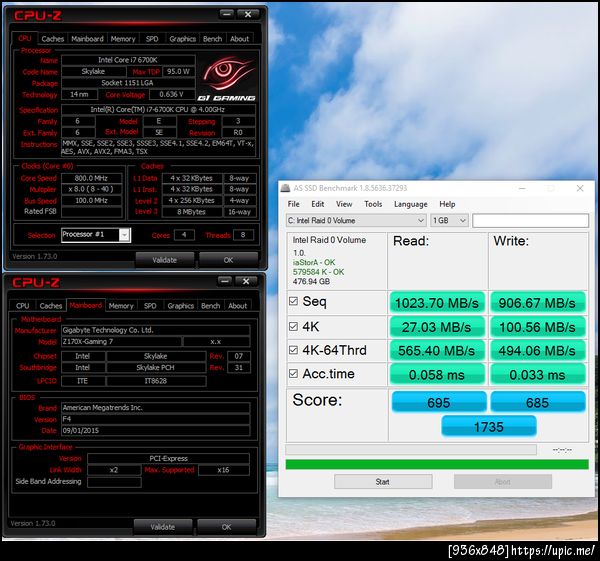
Task: Click the iaStorA - OK driver status
Action: [x=314, y=262]
